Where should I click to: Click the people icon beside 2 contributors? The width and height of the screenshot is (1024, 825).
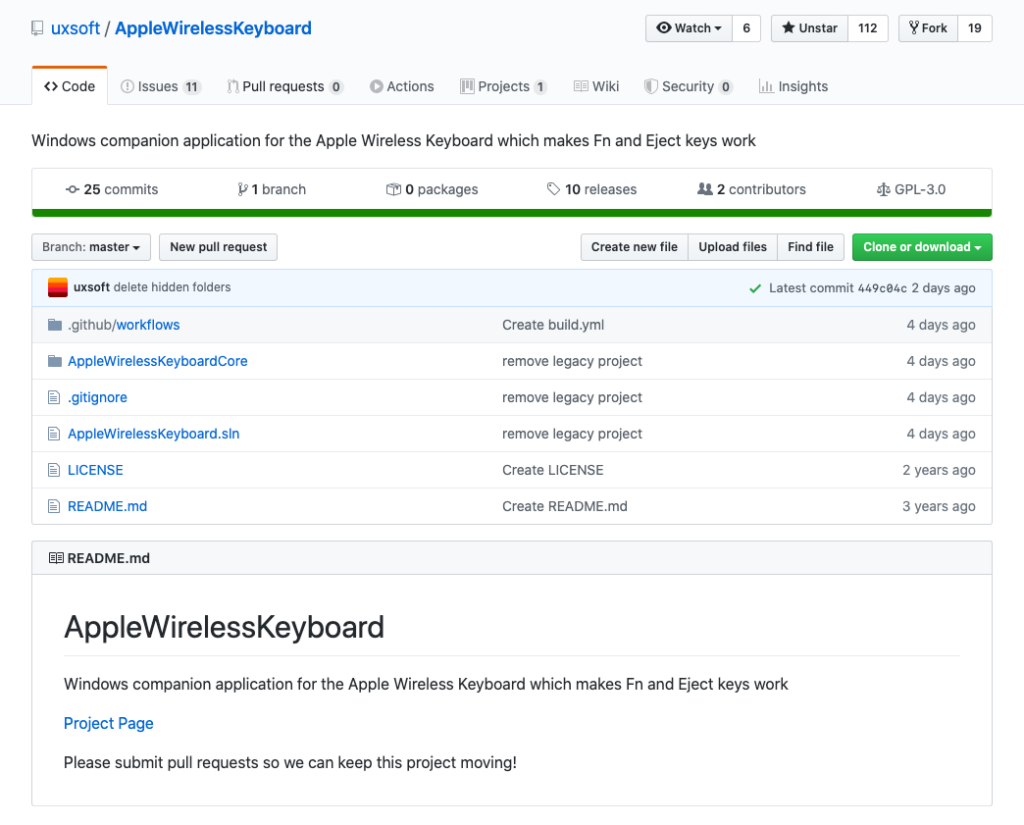[x=705, y=189]
